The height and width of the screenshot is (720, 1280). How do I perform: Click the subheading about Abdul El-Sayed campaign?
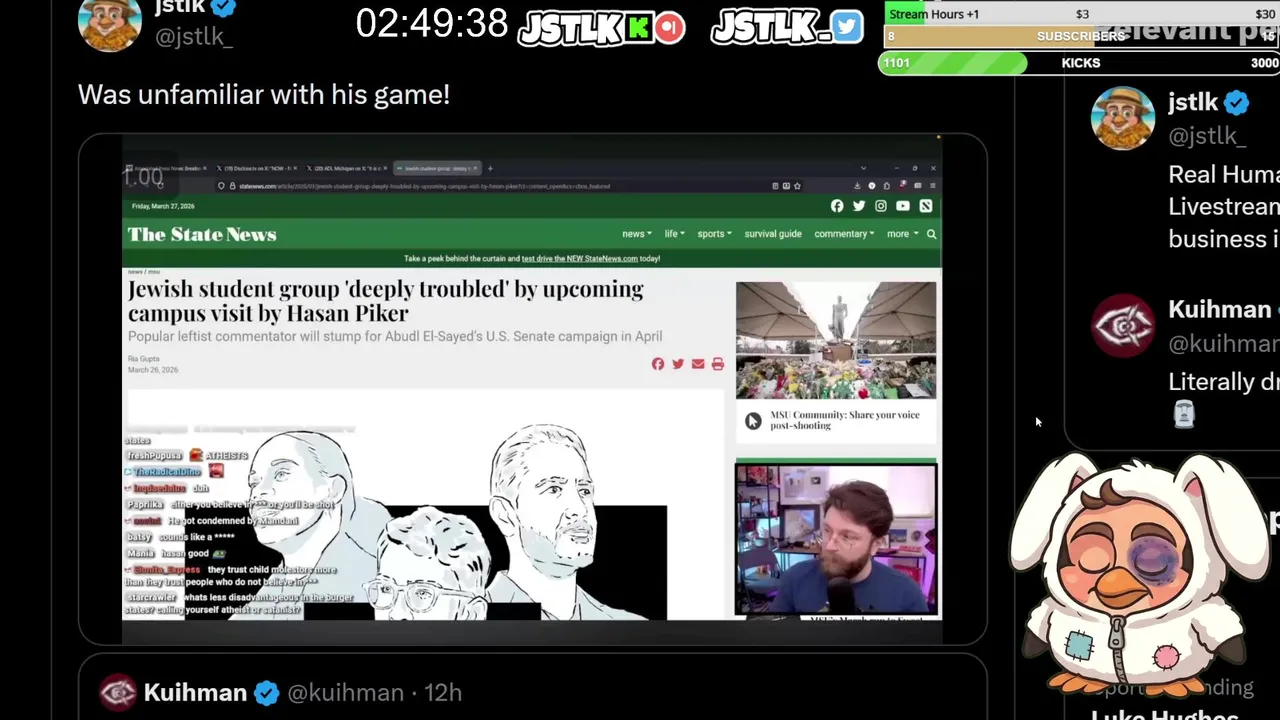(395, 337)
